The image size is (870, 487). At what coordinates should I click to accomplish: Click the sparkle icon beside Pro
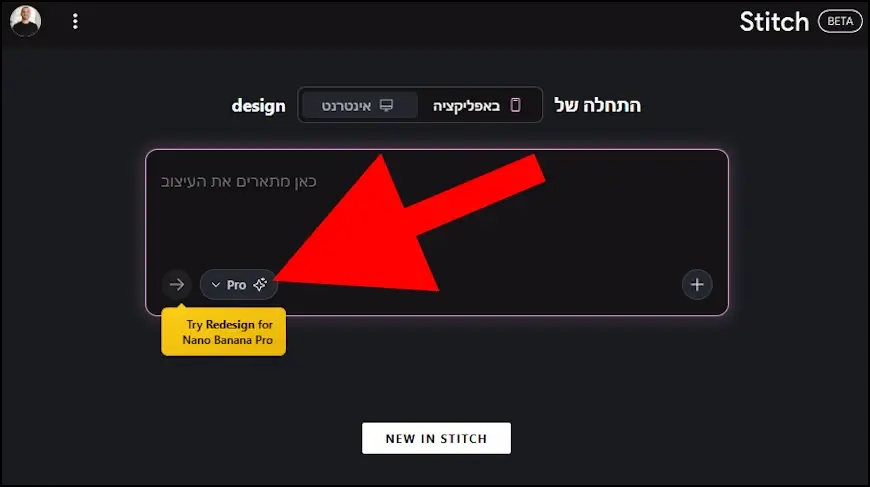[x=260, y=285]
